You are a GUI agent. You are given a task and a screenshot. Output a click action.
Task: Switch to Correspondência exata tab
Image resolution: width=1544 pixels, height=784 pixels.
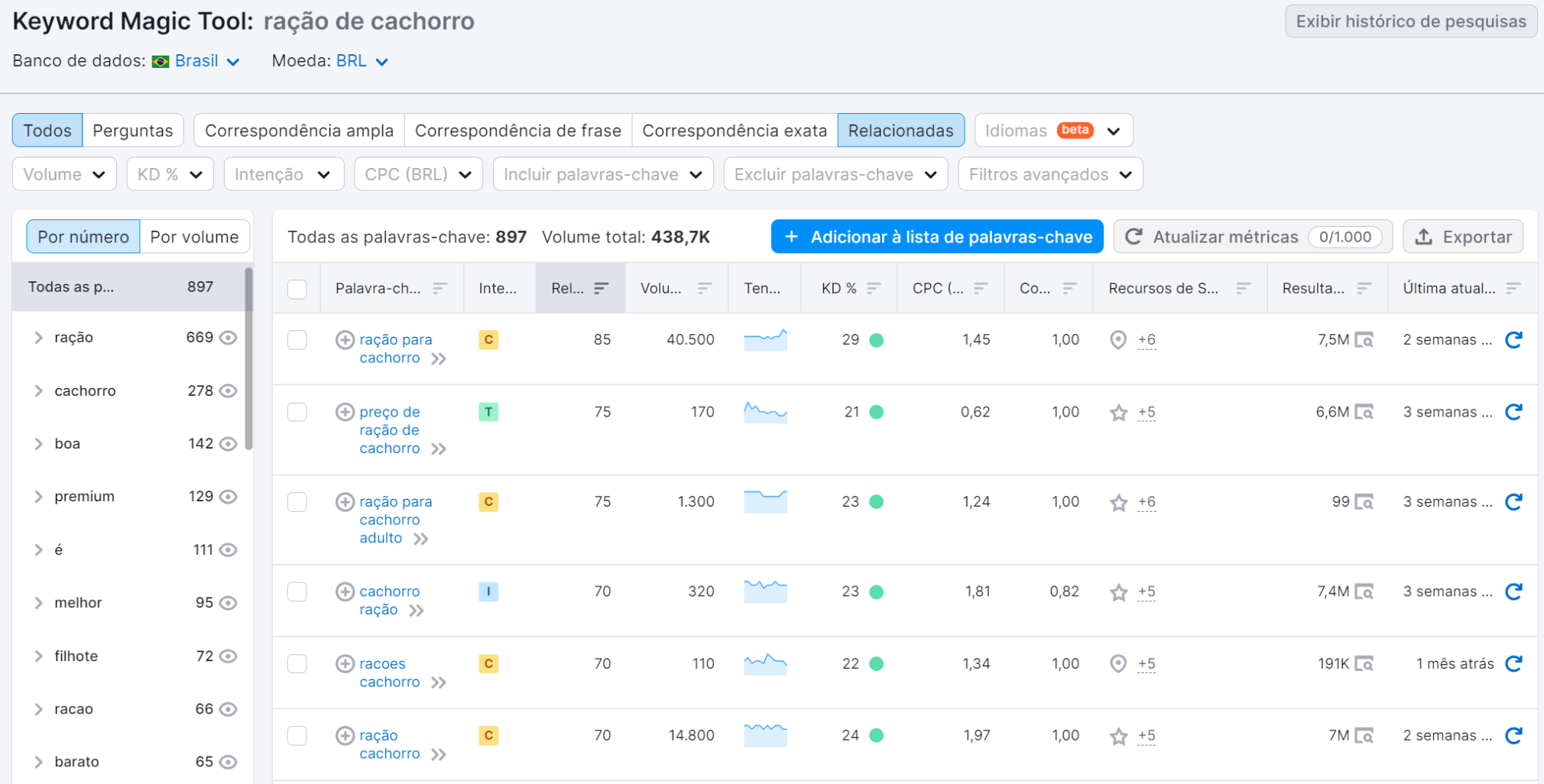coord(735,131)
